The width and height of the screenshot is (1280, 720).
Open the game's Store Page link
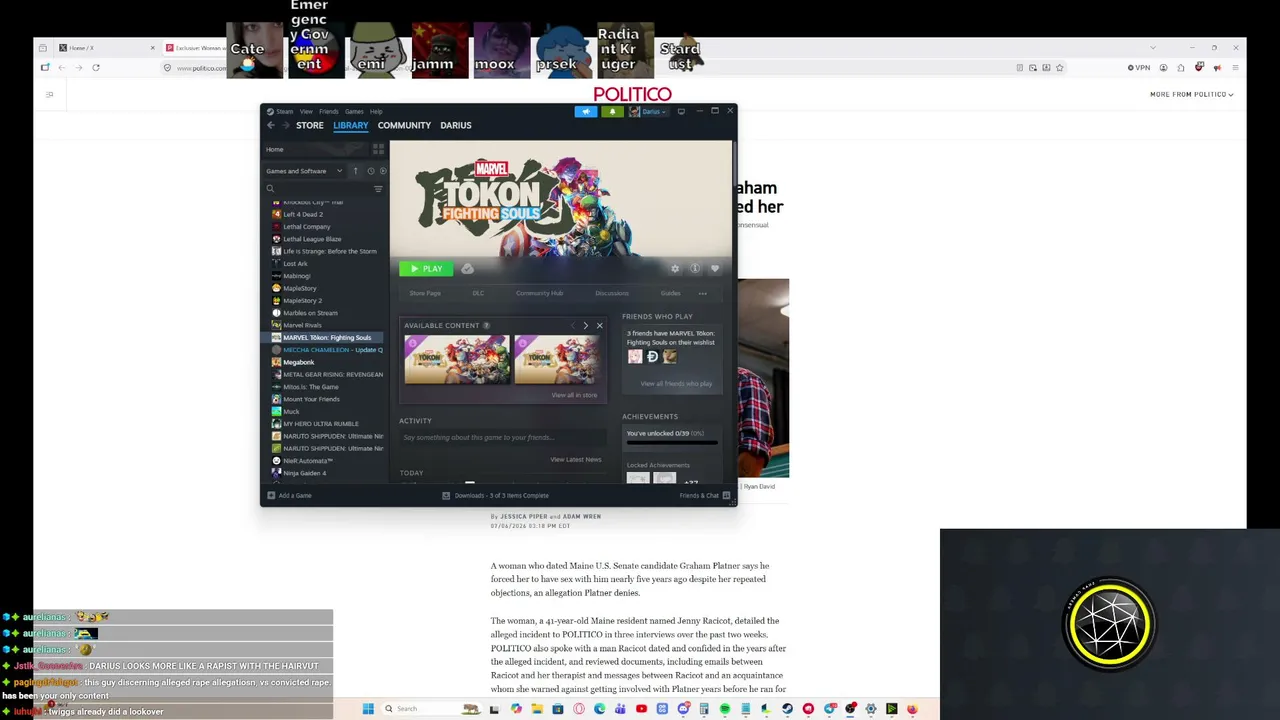point(425,293)
